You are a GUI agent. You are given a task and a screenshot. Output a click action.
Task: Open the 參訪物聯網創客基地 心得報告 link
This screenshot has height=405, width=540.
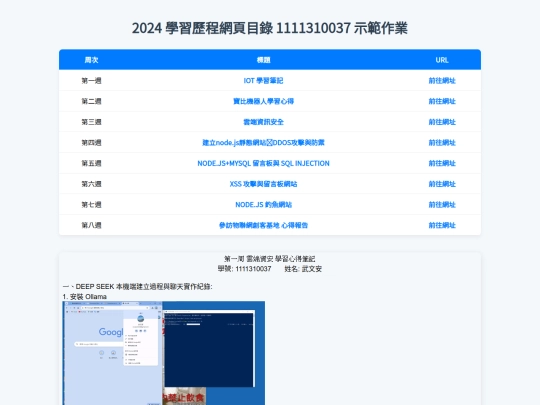pos(263,225)
